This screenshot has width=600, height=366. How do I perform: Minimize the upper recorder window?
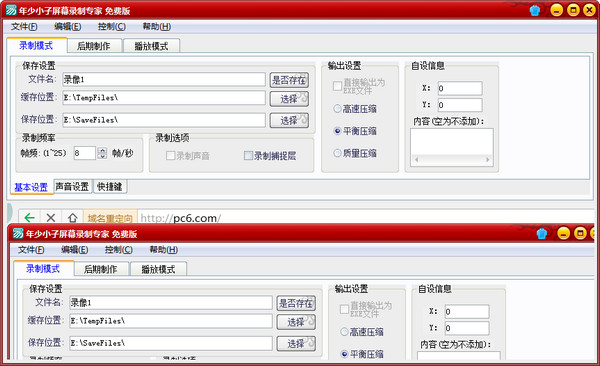tap(556, 10)
